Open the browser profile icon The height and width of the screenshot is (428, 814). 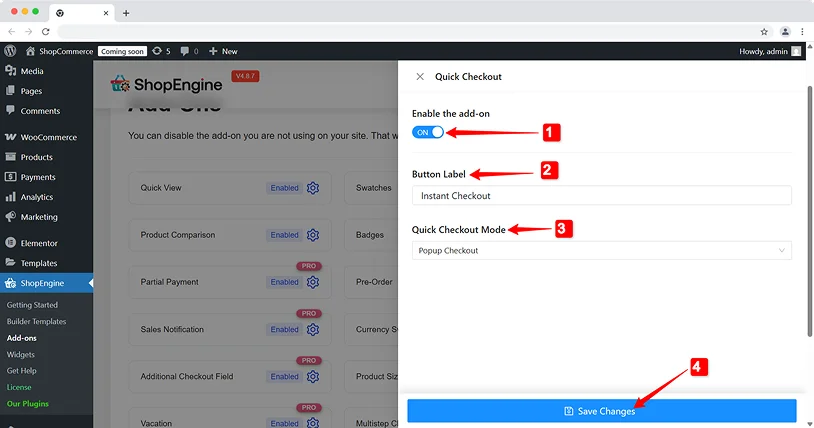785,32
